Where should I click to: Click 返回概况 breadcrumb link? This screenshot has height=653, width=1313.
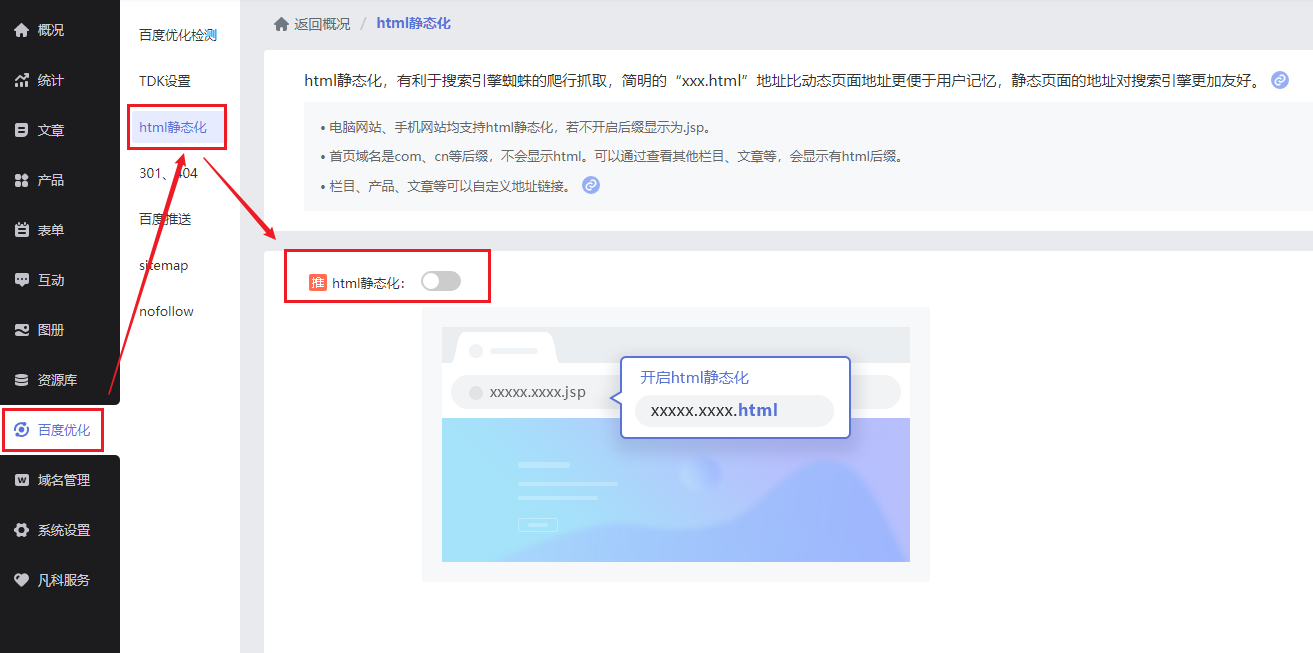pyautogui.click(x=322, y=23)
